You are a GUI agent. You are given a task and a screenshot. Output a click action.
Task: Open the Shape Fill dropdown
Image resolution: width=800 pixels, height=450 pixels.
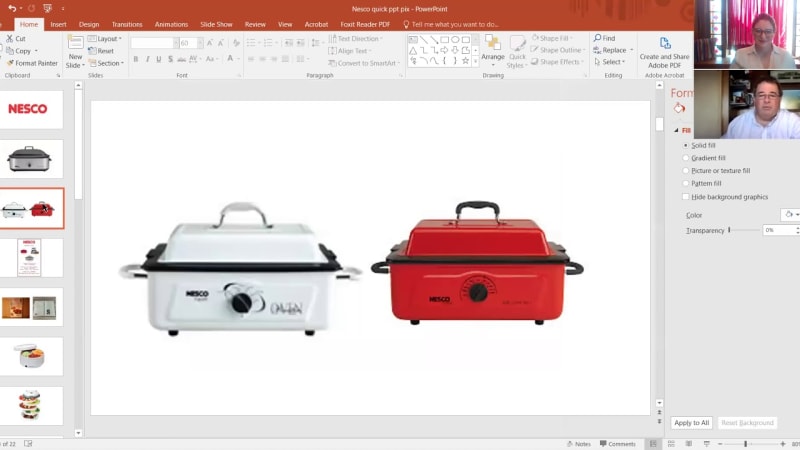click(x=552, y=38)
